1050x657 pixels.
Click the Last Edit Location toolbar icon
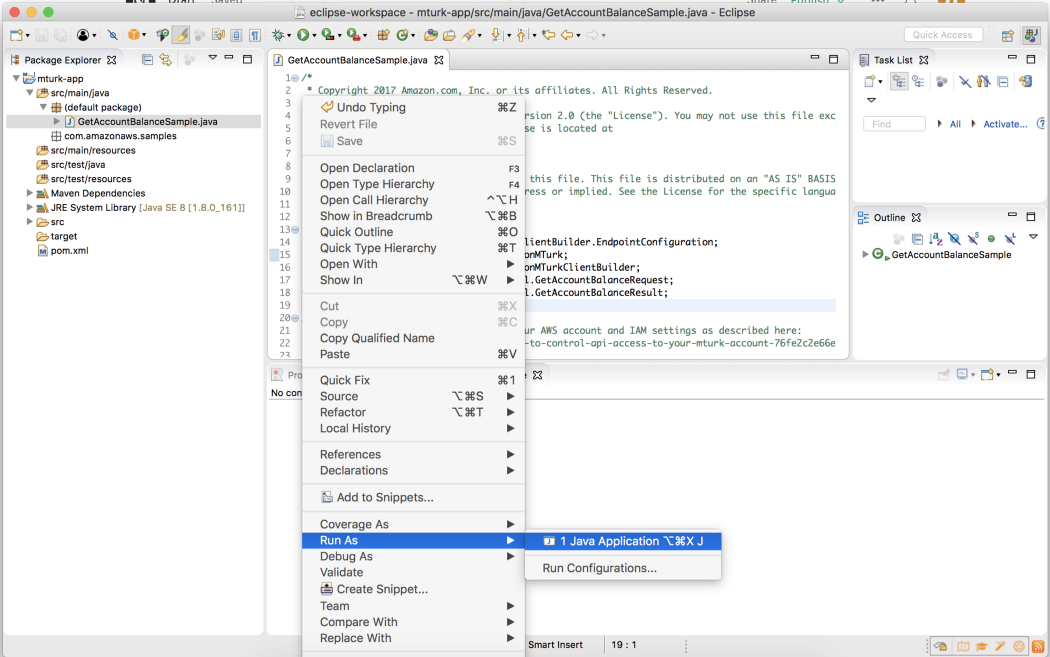tap(548, 35)
